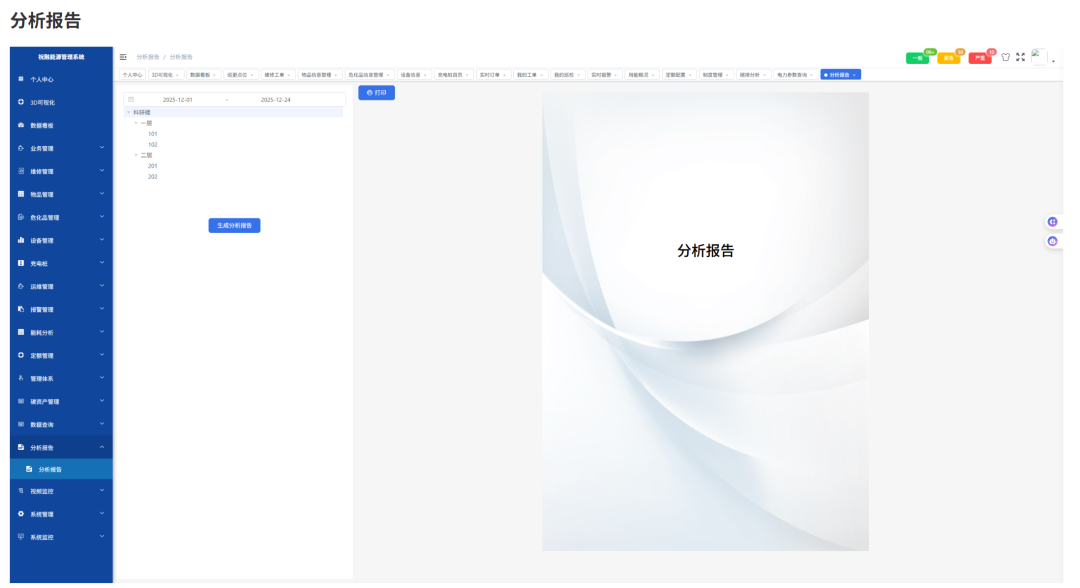Click the 系统管理 gear icon
The image size is (1080, 588).
(21, 514)
